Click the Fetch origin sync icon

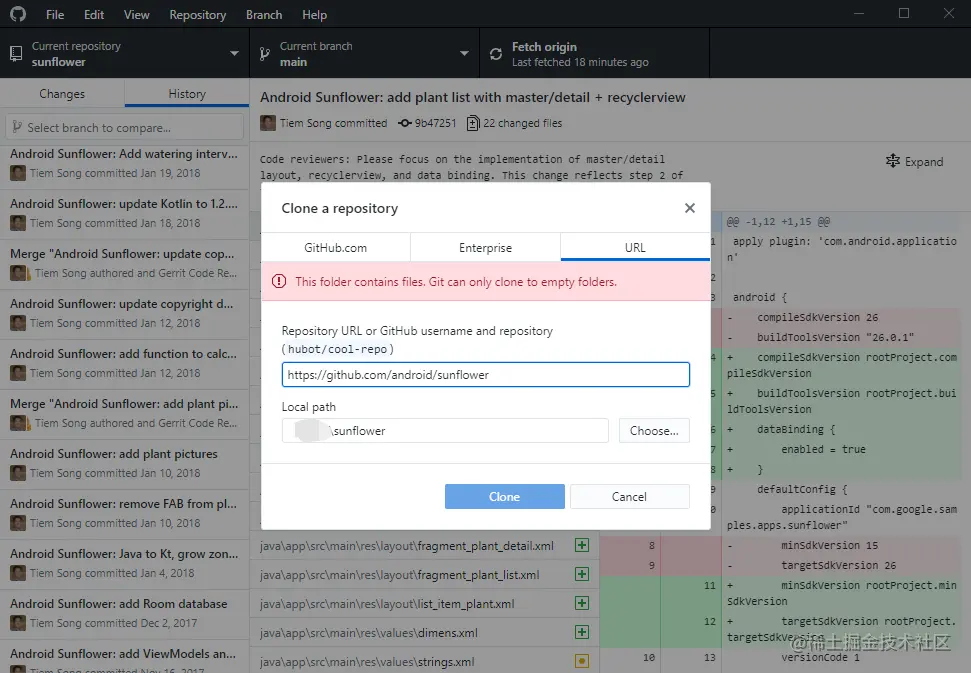point(496,54)
